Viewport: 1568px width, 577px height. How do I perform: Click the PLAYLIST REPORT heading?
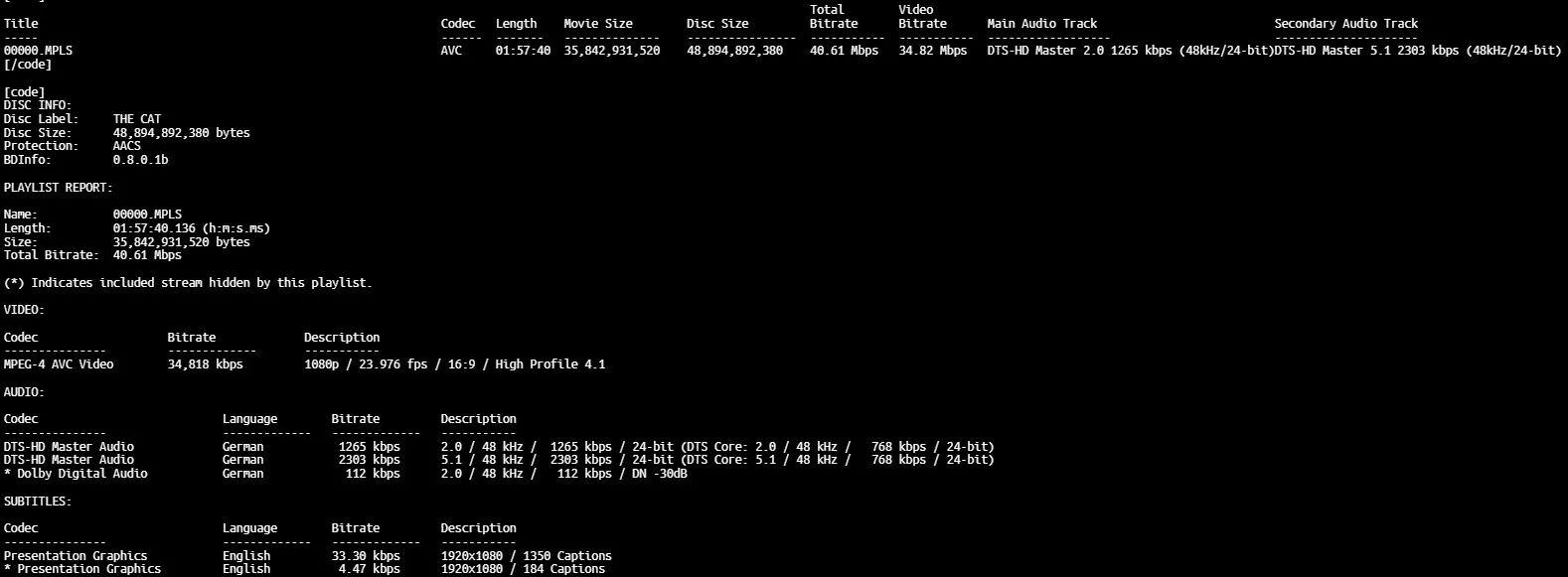[58, 188]
